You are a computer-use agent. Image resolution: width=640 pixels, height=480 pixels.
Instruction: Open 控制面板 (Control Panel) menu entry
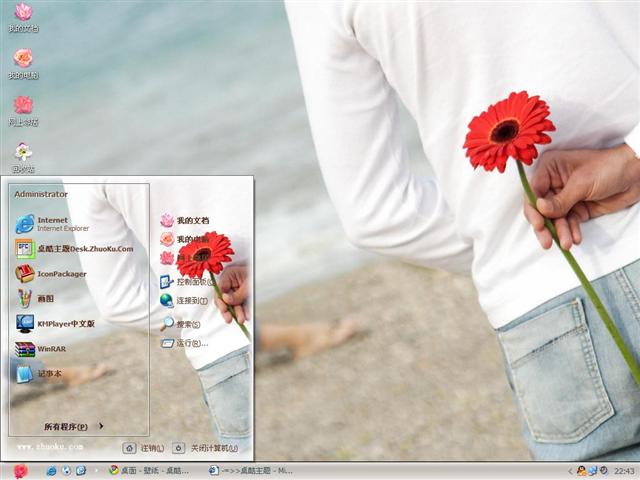190,282
